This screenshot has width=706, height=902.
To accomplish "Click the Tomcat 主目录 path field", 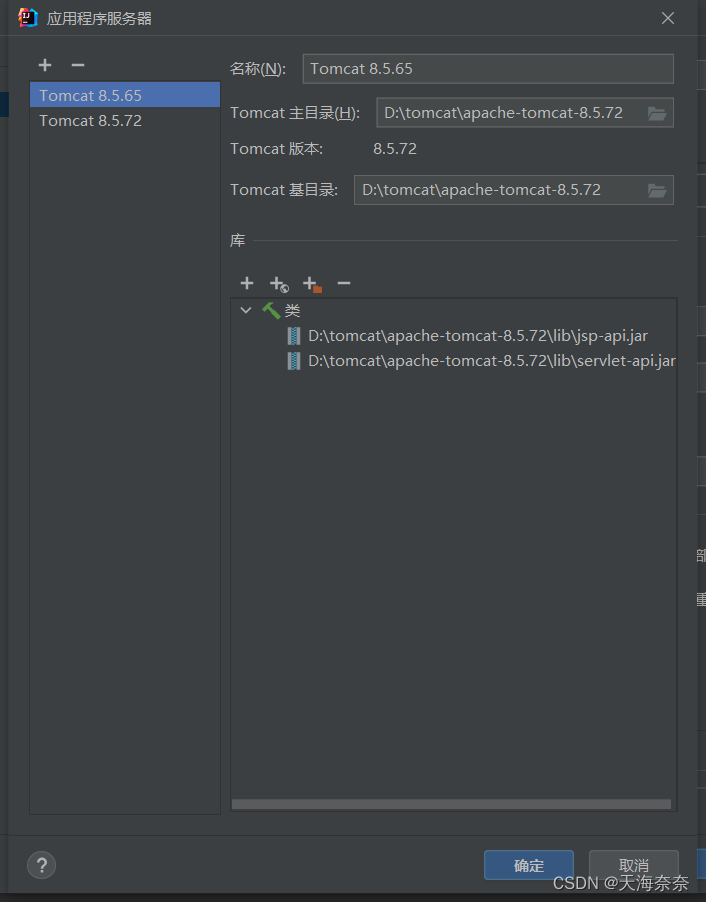I will pos(508,113).
